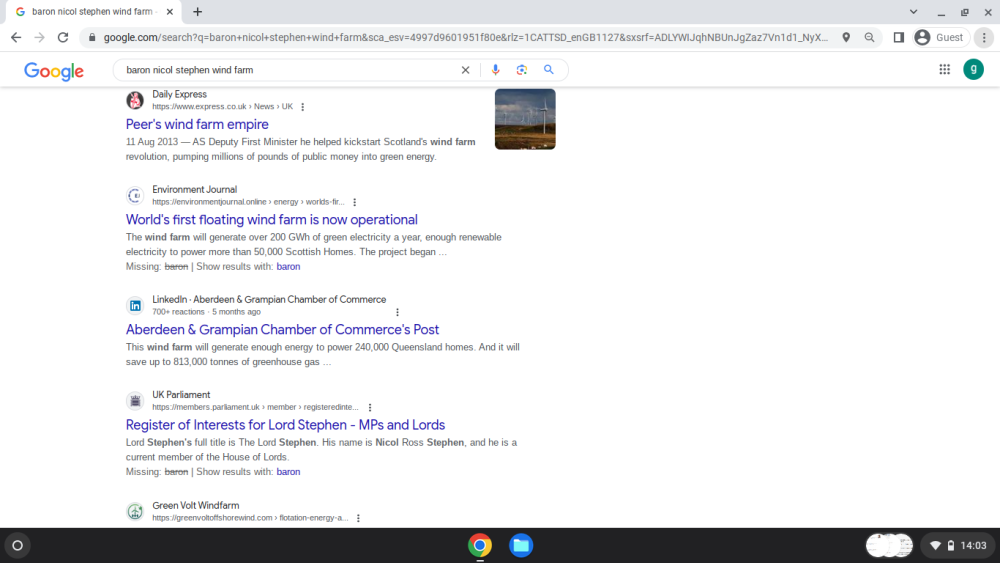Submit search with magnifier icon
The image size is (1000, 563).
click(548, 69)
